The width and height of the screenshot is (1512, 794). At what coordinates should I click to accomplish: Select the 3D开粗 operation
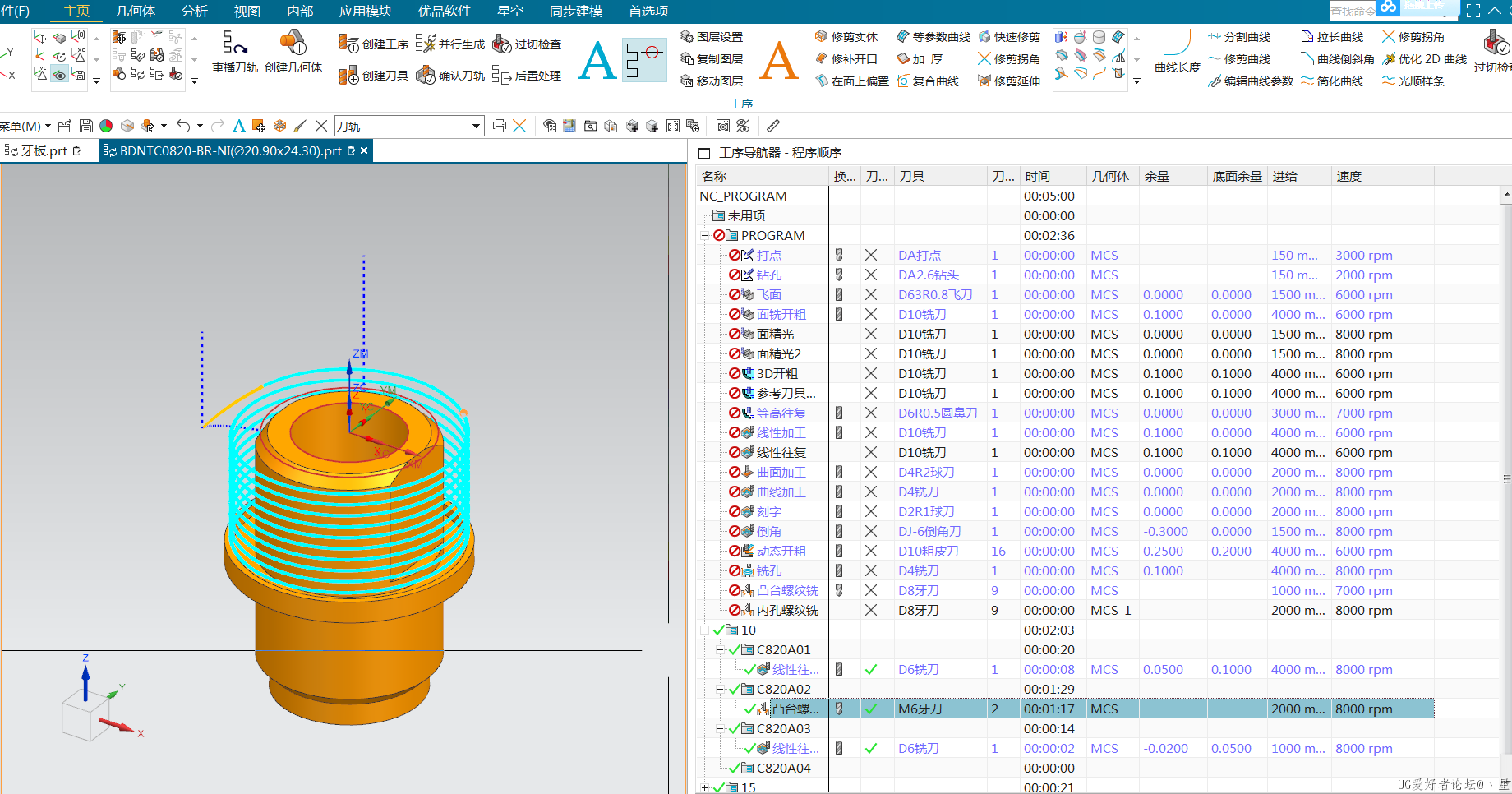777,374
